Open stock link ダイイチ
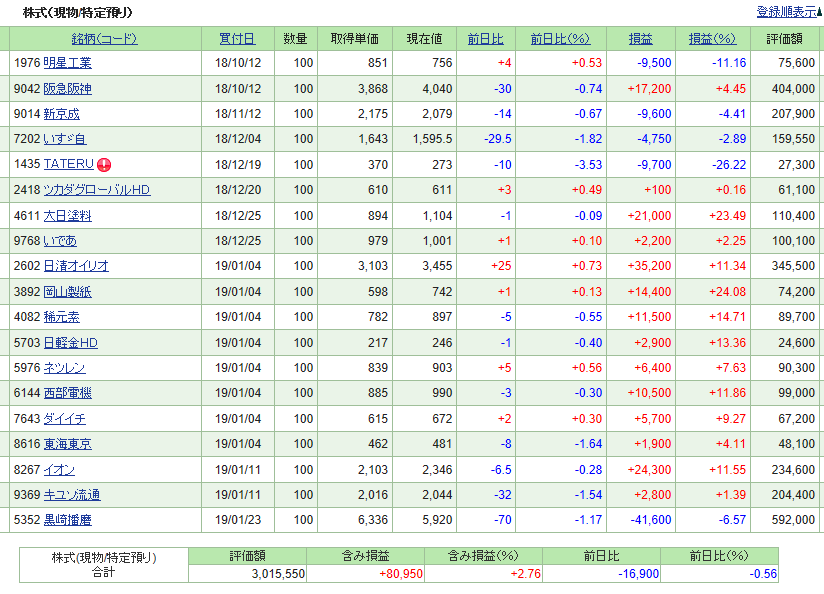 click(64, 419)
